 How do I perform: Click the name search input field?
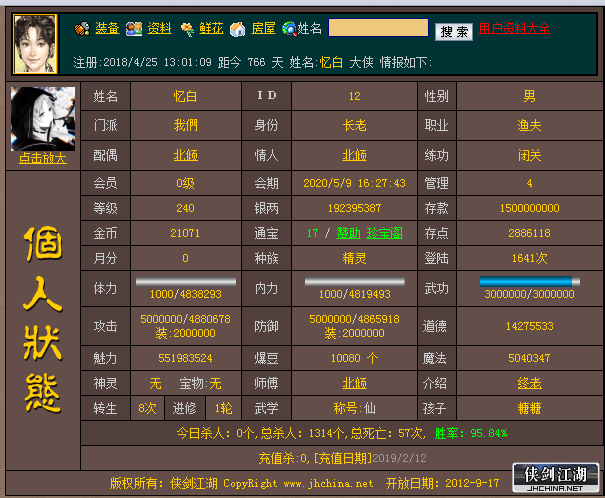378,28
